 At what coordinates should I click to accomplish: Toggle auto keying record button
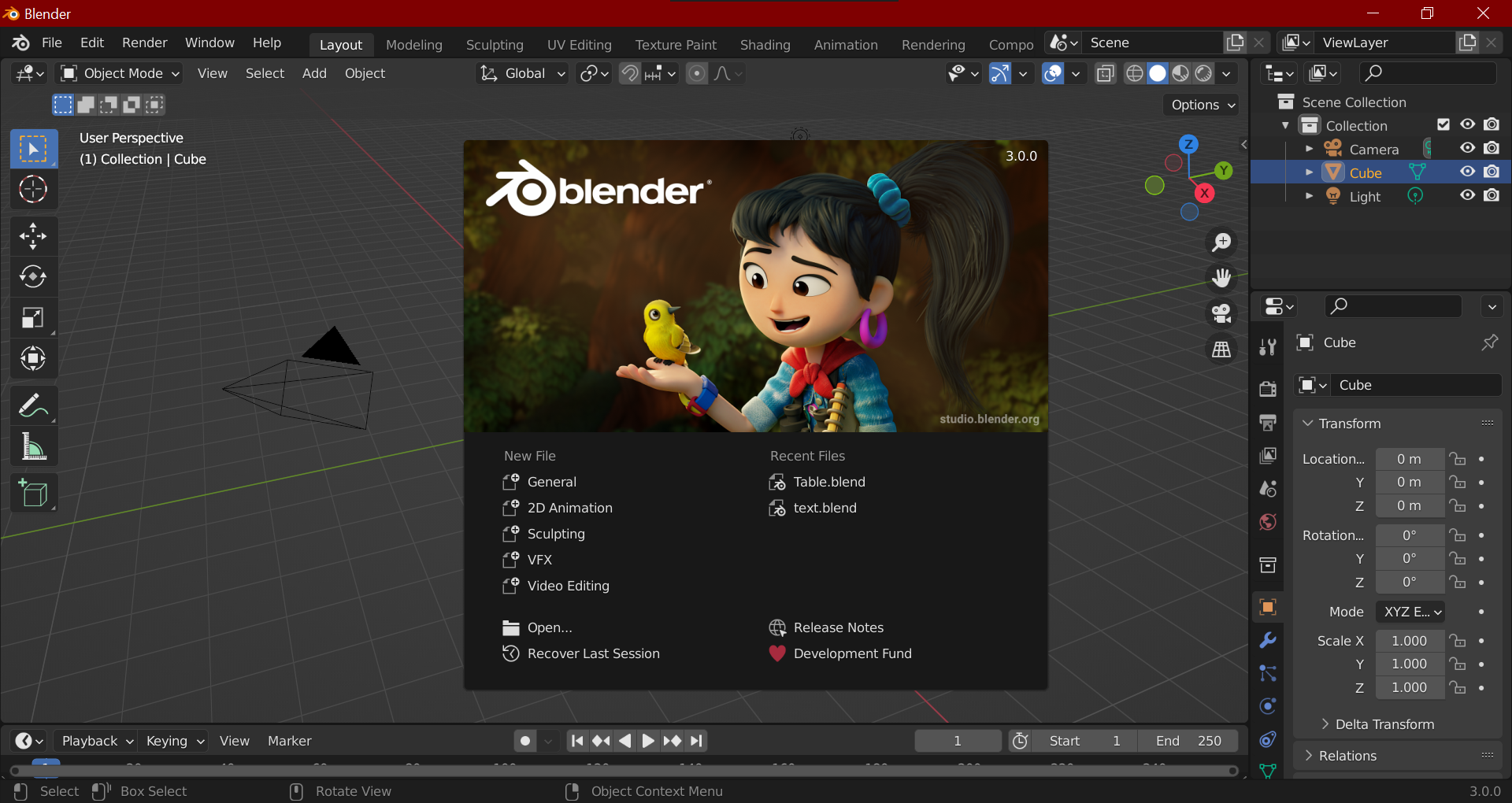(525, 741)
